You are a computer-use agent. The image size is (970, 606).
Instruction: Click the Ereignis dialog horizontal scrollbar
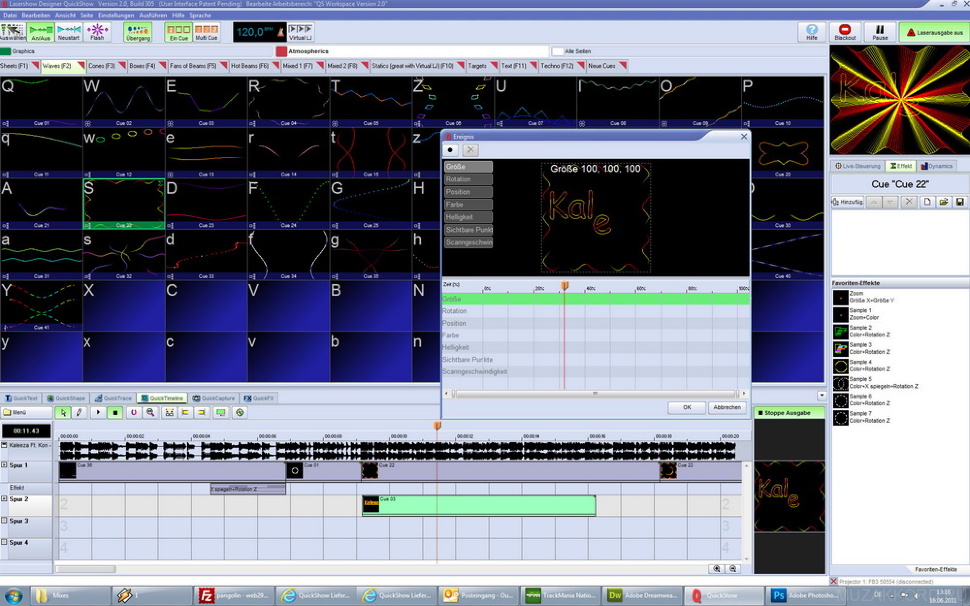tap(594, 394)
